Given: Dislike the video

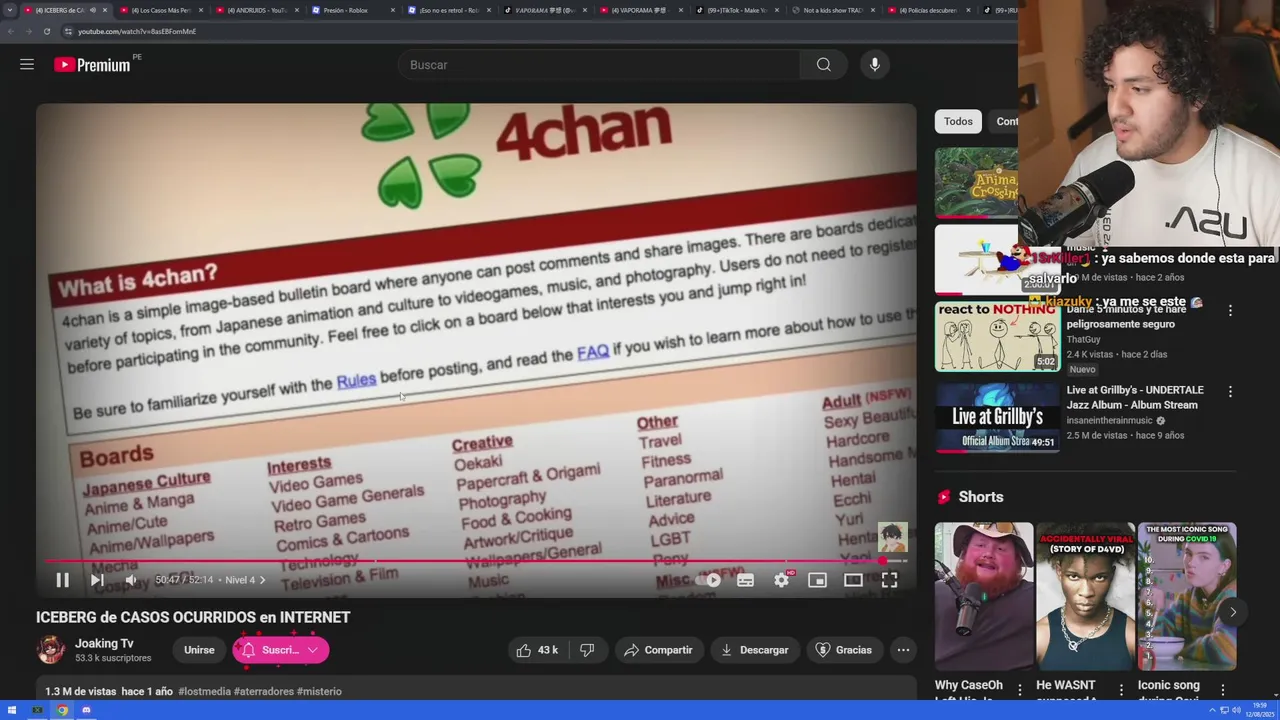Looking at the screenshot, I should coord(587,650).
